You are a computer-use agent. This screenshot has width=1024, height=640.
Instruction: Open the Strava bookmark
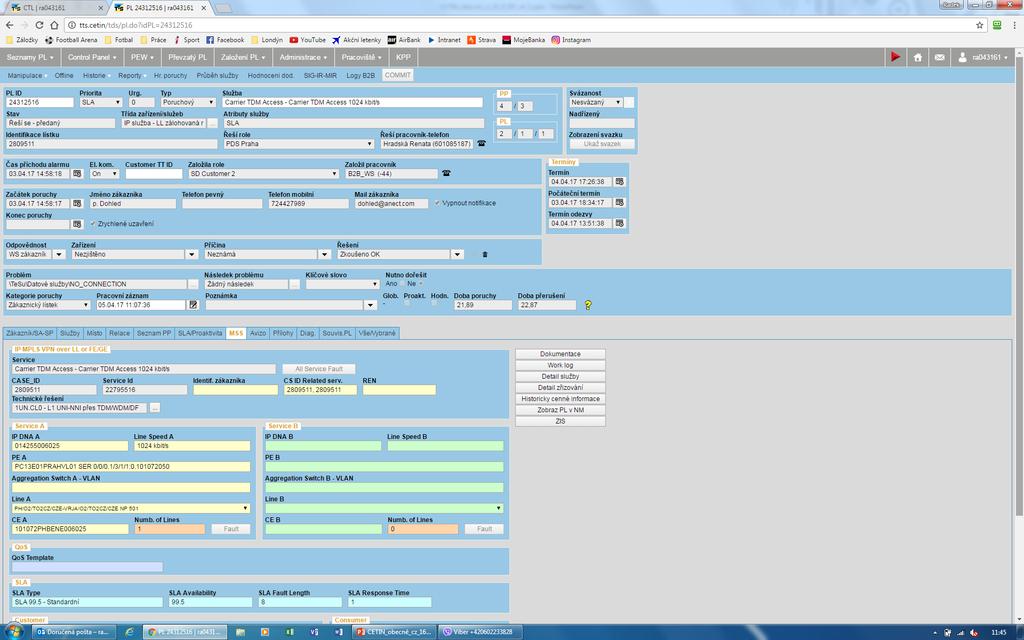[x=481, y=40]
